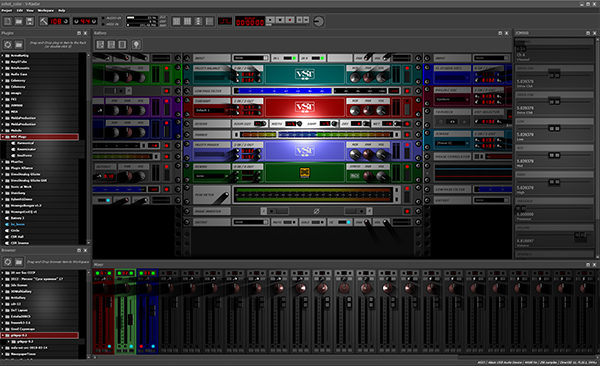Start recording with the red dot button
Viewport: 600px width, 366px height.
coord(290,20)
